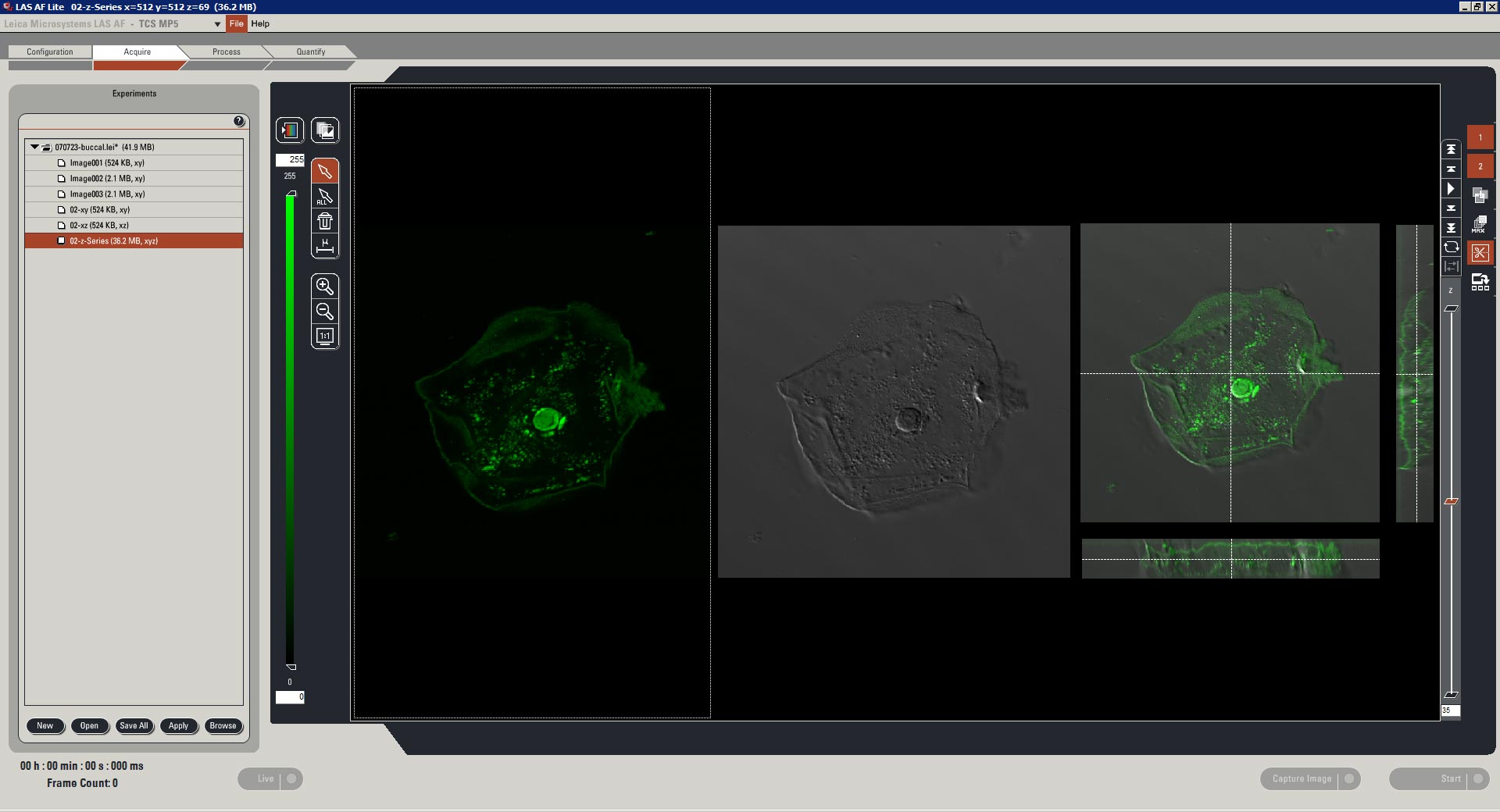Click the Select All arrow tool
The height and width of the screenshot is (812, 1500).
click(324, 197)
